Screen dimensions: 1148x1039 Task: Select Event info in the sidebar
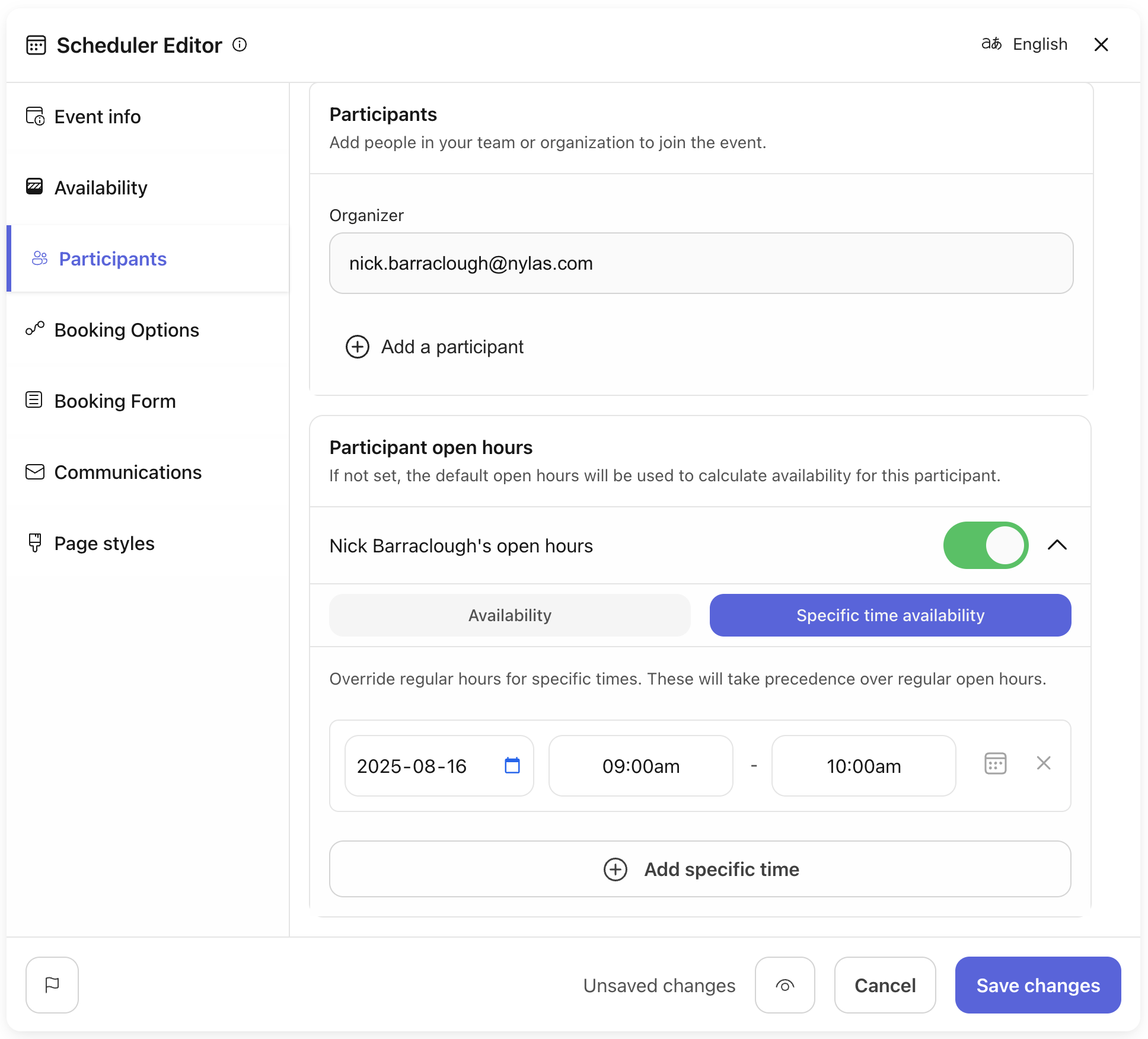pos(97,117)
